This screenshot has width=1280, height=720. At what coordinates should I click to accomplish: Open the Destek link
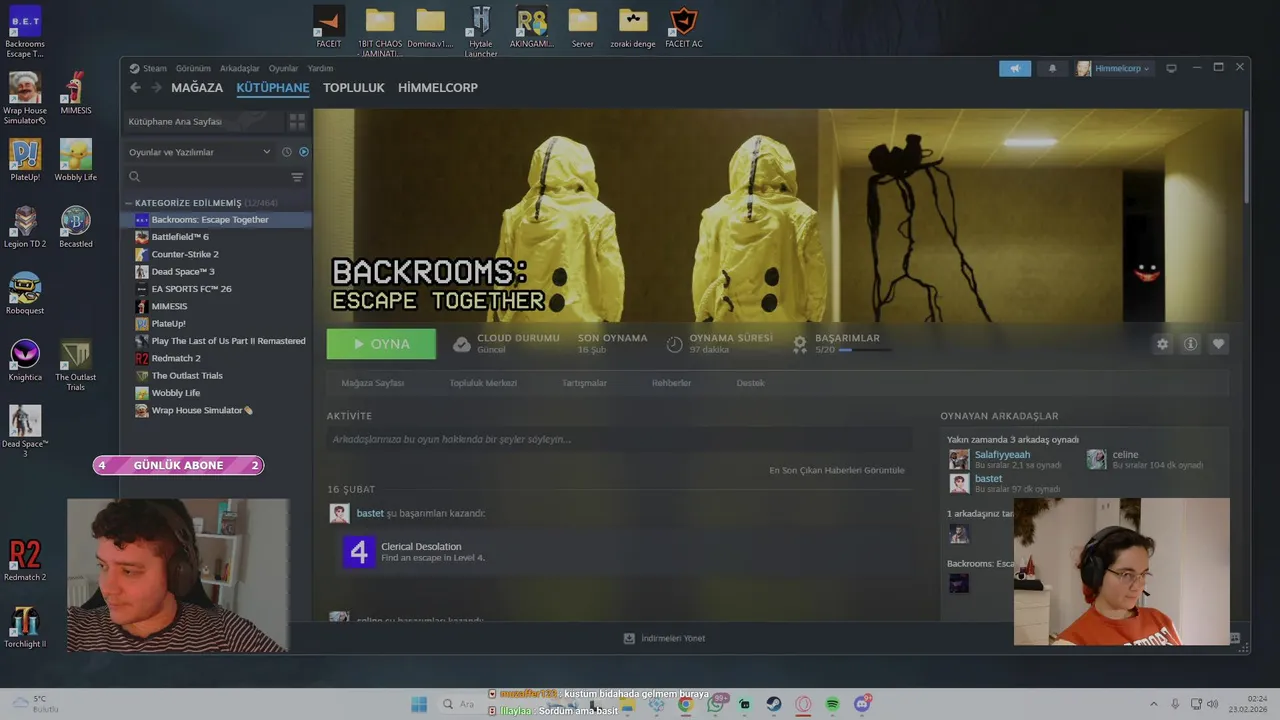pyautogui.click(x=750, y=383)
